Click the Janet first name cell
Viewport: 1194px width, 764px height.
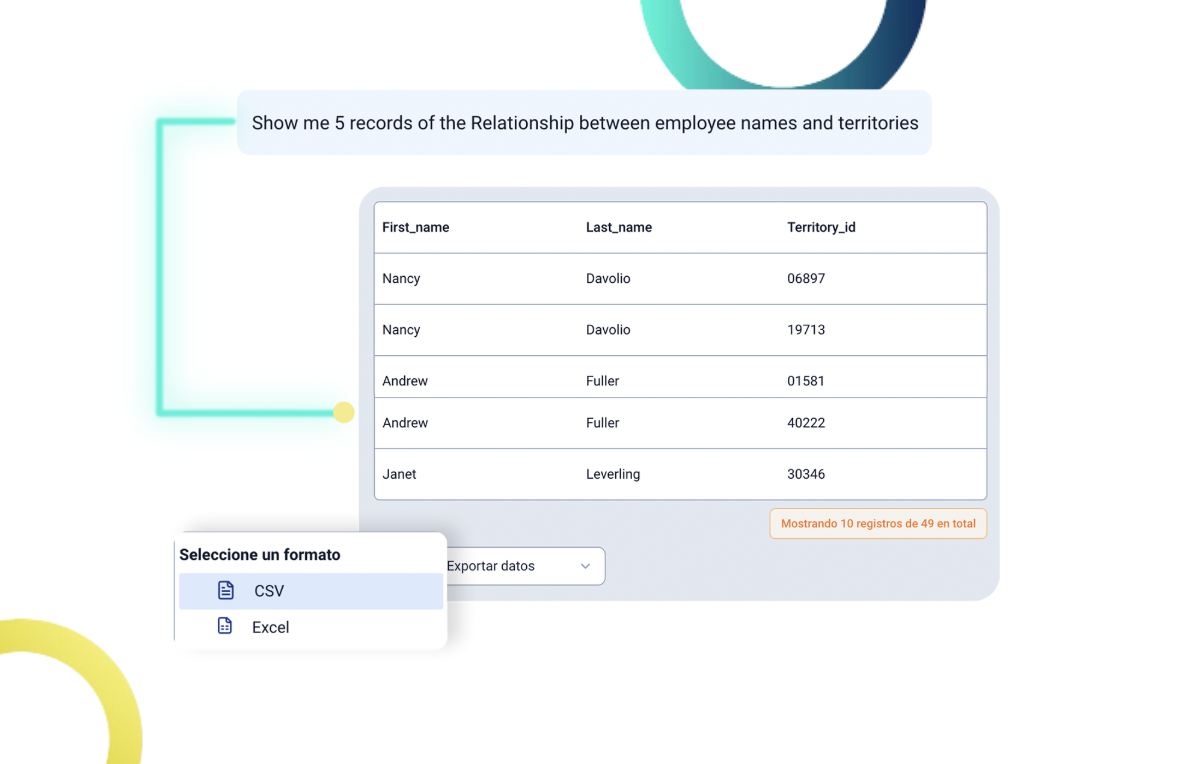tap(399, 474)
